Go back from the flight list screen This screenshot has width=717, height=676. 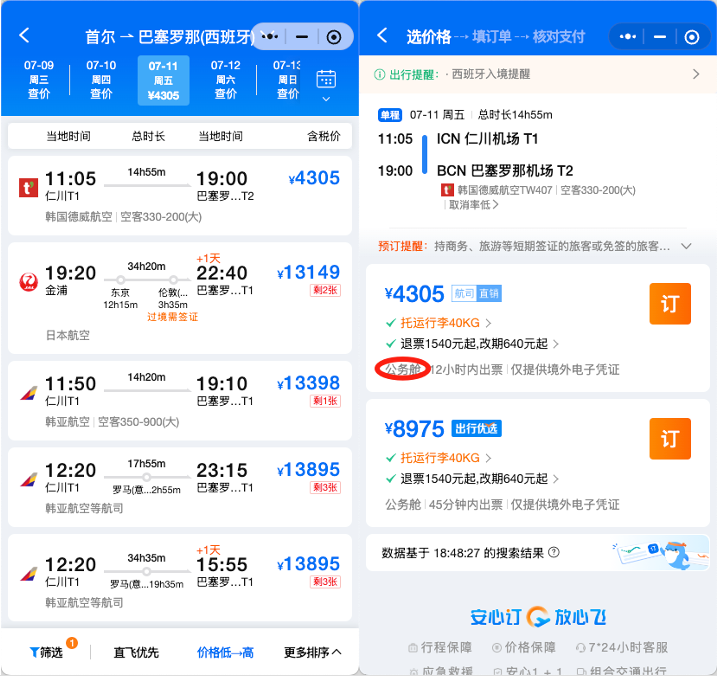coord(24,35)
